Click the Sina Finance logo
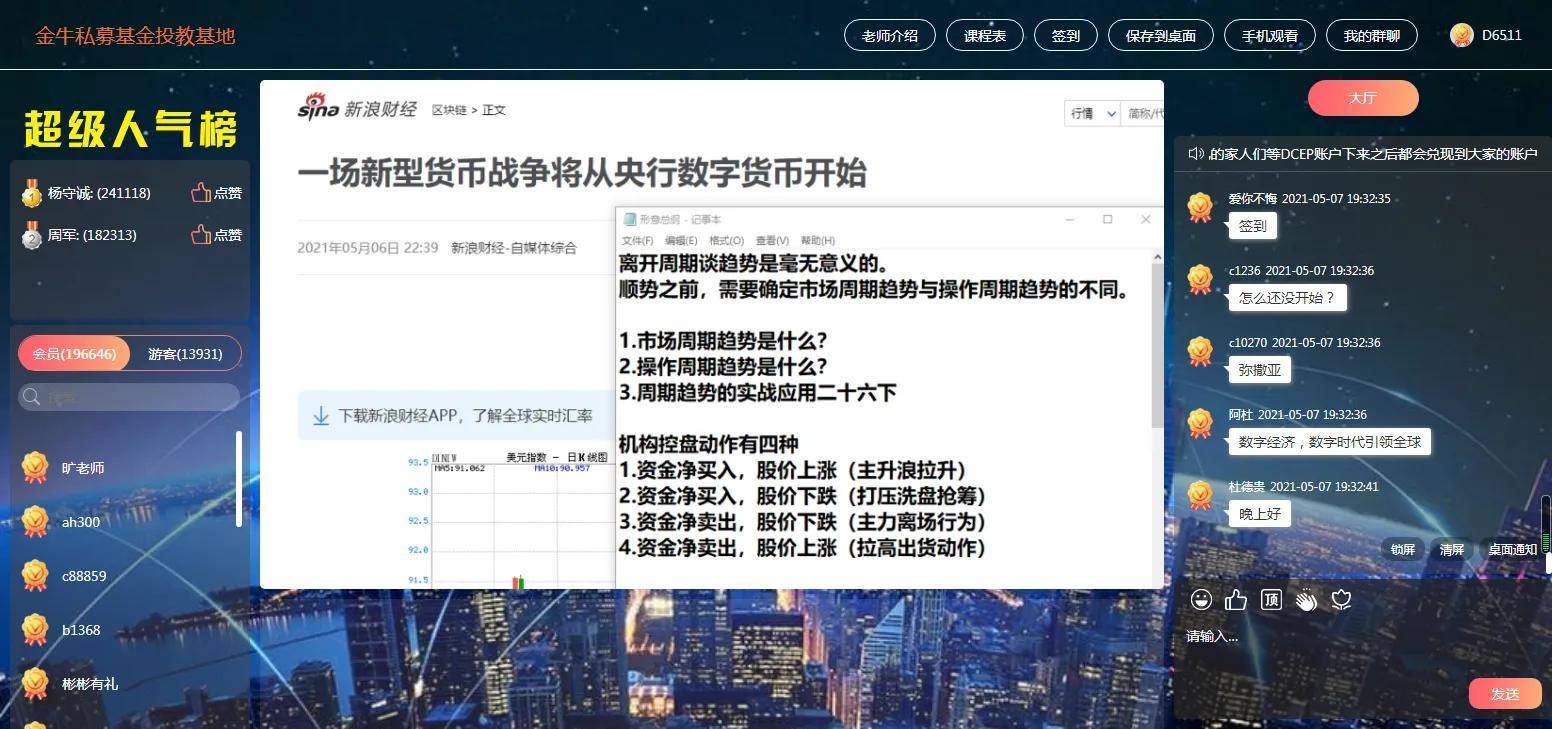The image size is (1552, 729). pos(318,109)
